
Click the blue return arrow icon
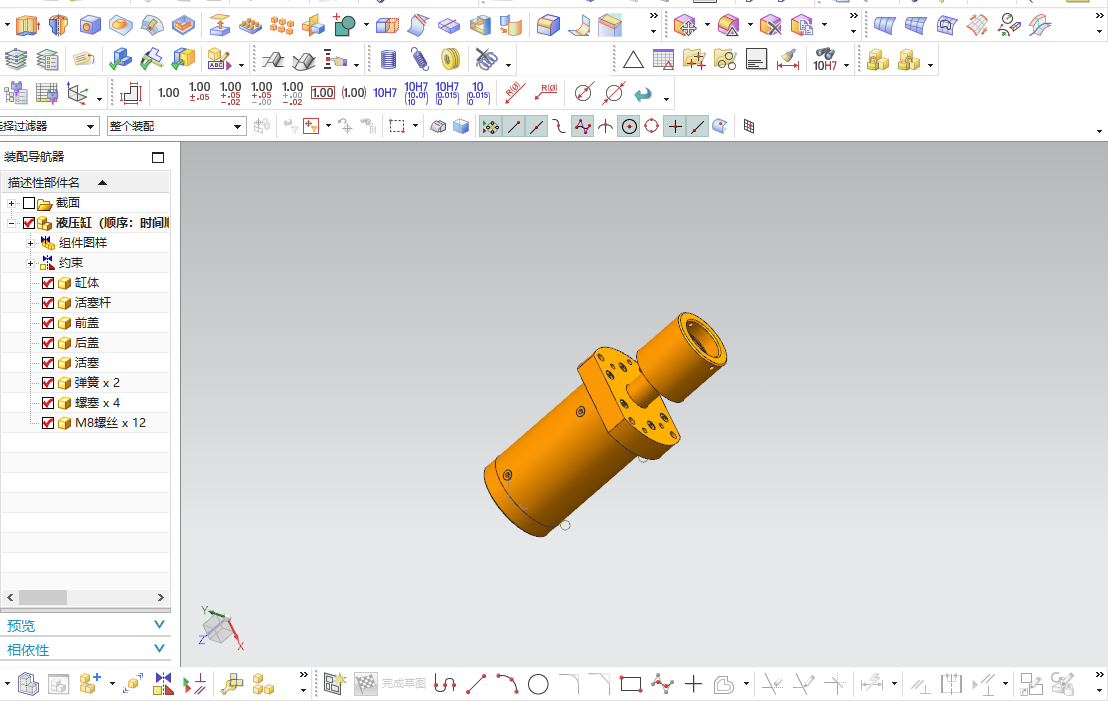pyautogui.click(x=643, y=93)
